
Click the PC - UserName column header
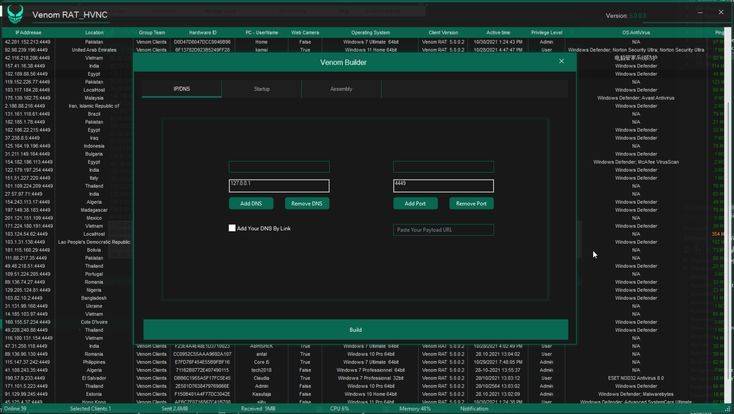[262, 33]
